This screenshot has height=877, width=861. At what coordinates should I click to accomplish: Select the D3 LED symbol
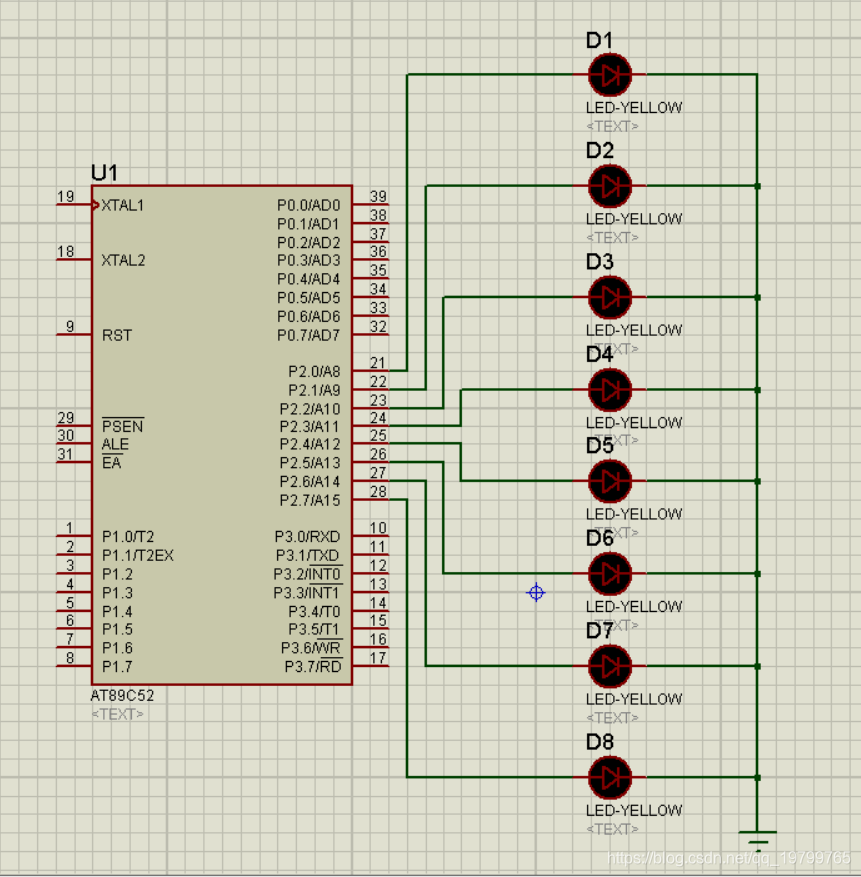[x=610, y=298]
